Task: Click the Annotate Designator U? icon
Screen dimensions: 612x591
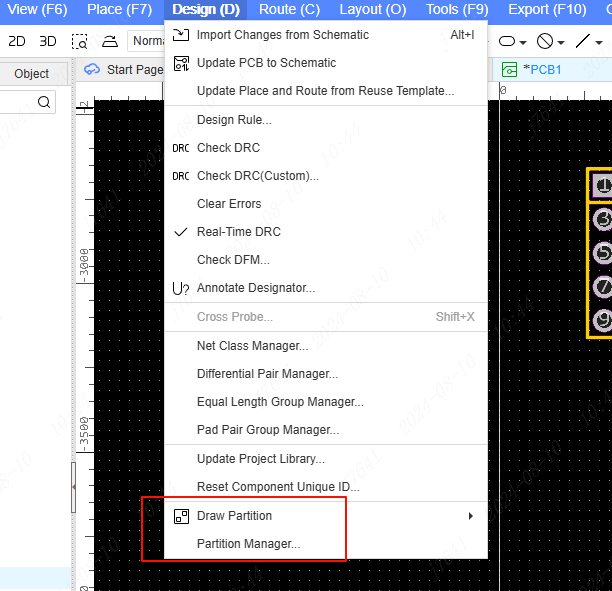Action: 181,288
